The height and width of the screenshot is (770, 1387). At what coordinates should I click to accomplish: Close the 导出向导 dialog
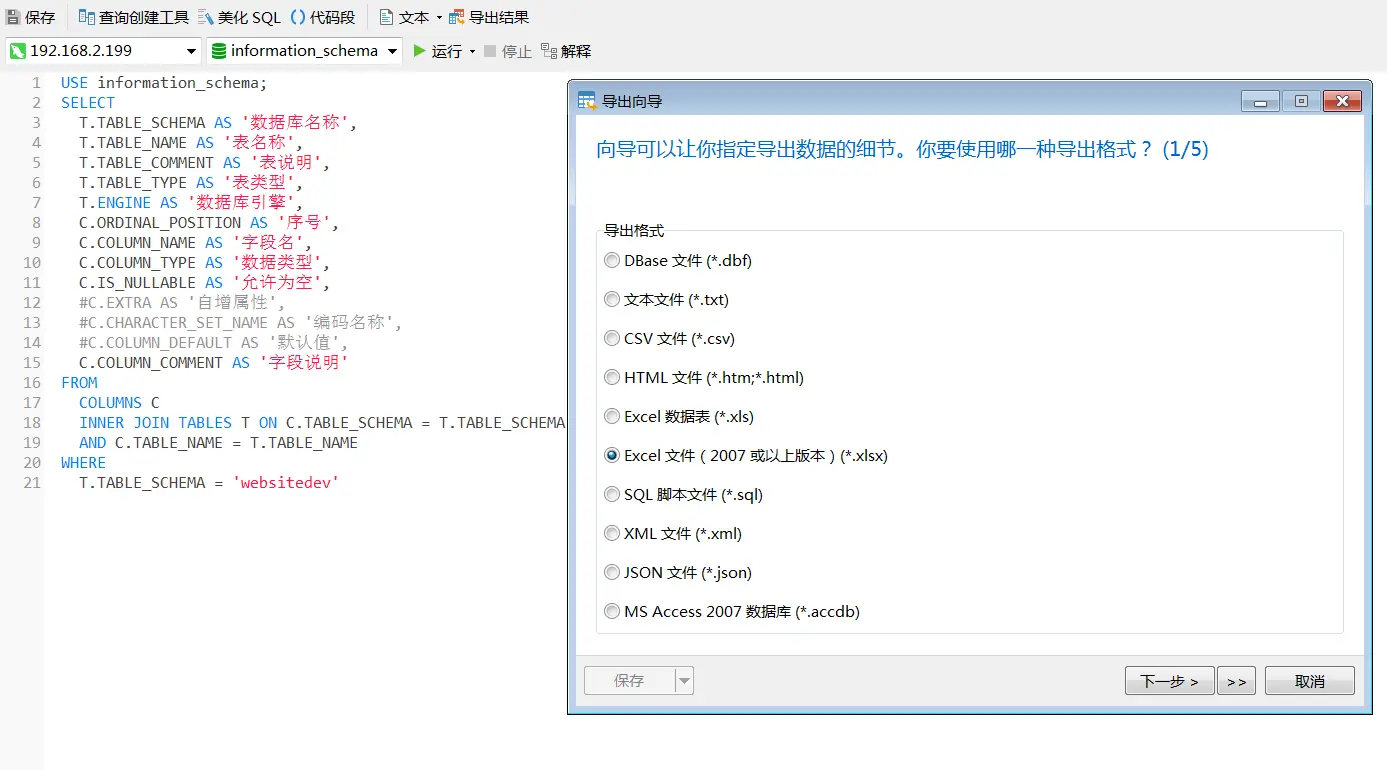click(x=1342, y=101)
